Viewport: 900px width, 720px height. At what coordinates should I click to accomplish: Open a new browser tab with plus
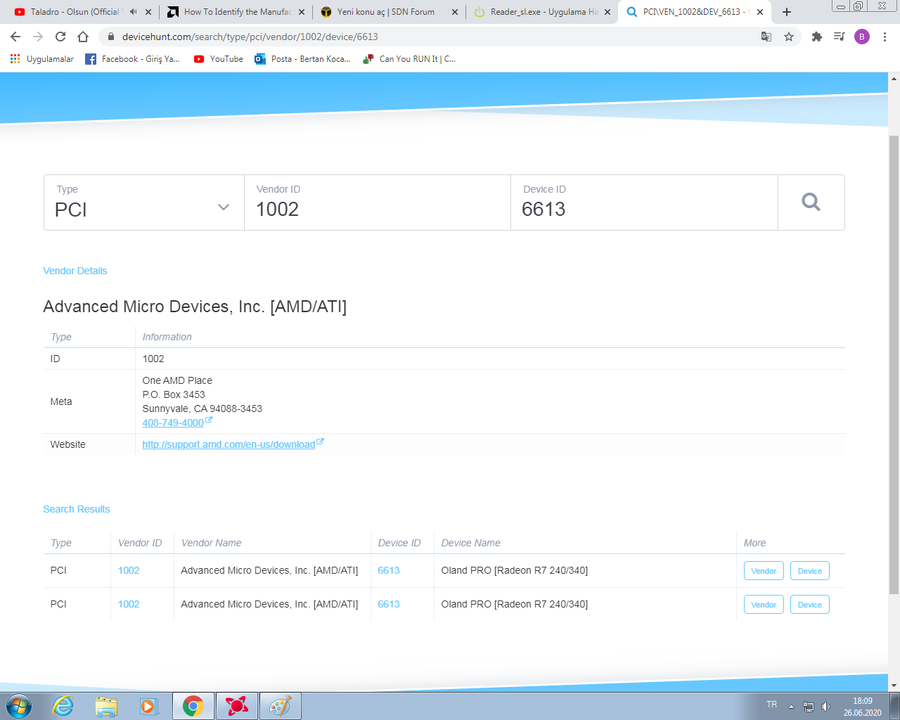(787, 11)
